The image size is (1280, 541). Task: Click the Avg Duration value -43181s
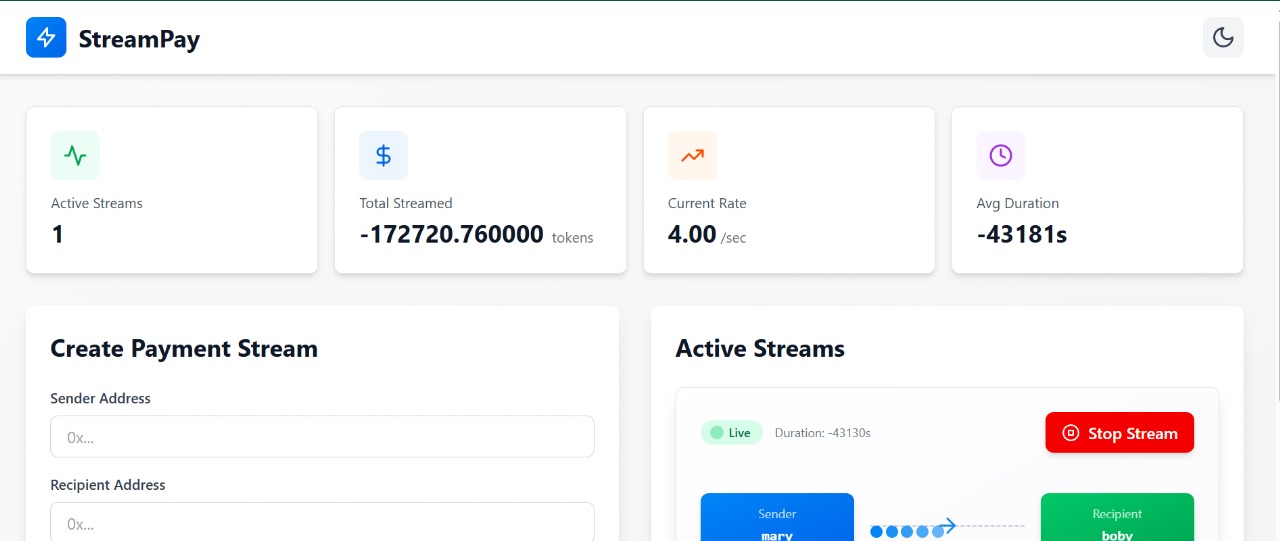pos(1021,235)
